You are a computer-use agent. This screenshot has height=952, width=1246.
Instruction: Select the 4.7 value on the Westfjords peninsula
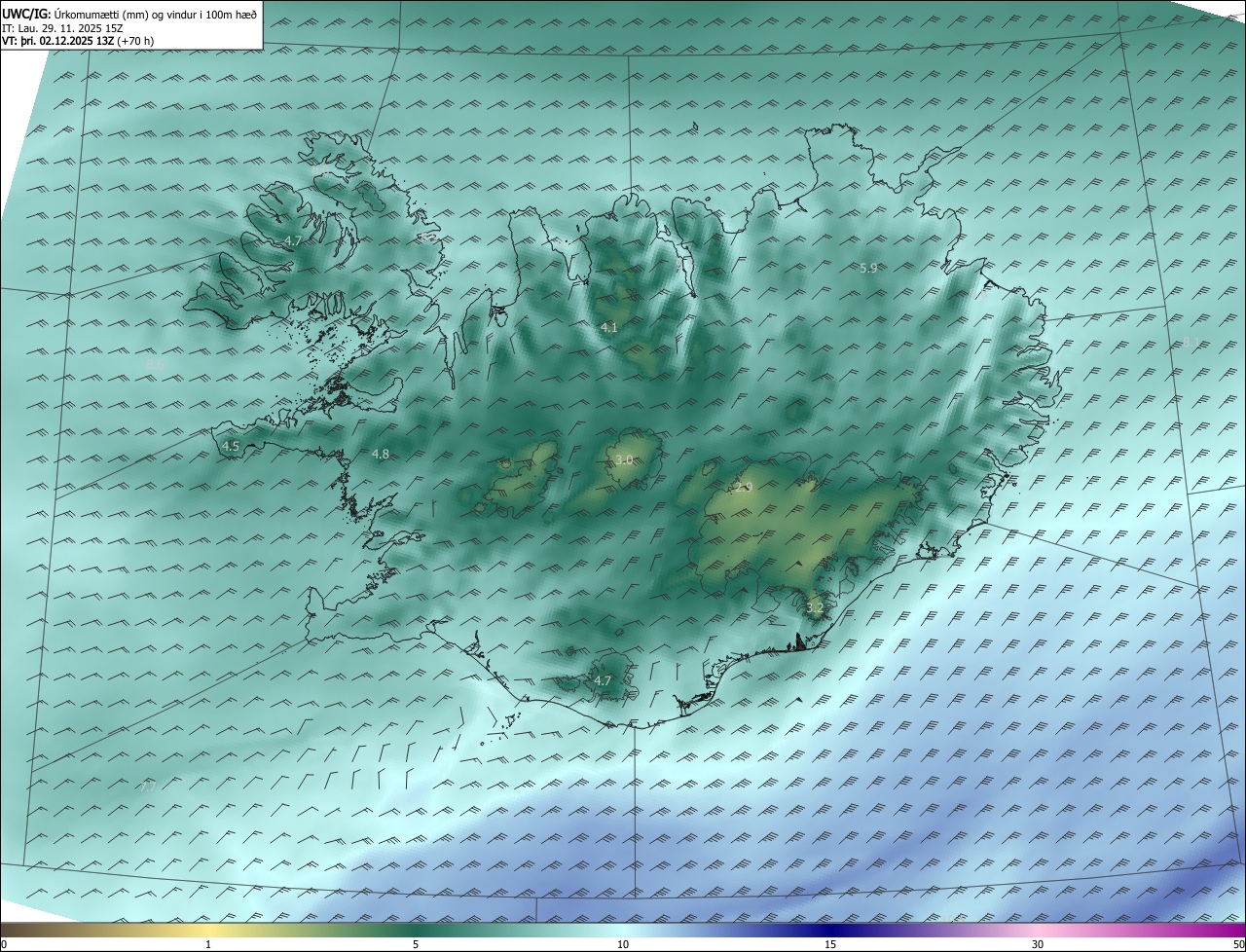click(x=293, y=240)
